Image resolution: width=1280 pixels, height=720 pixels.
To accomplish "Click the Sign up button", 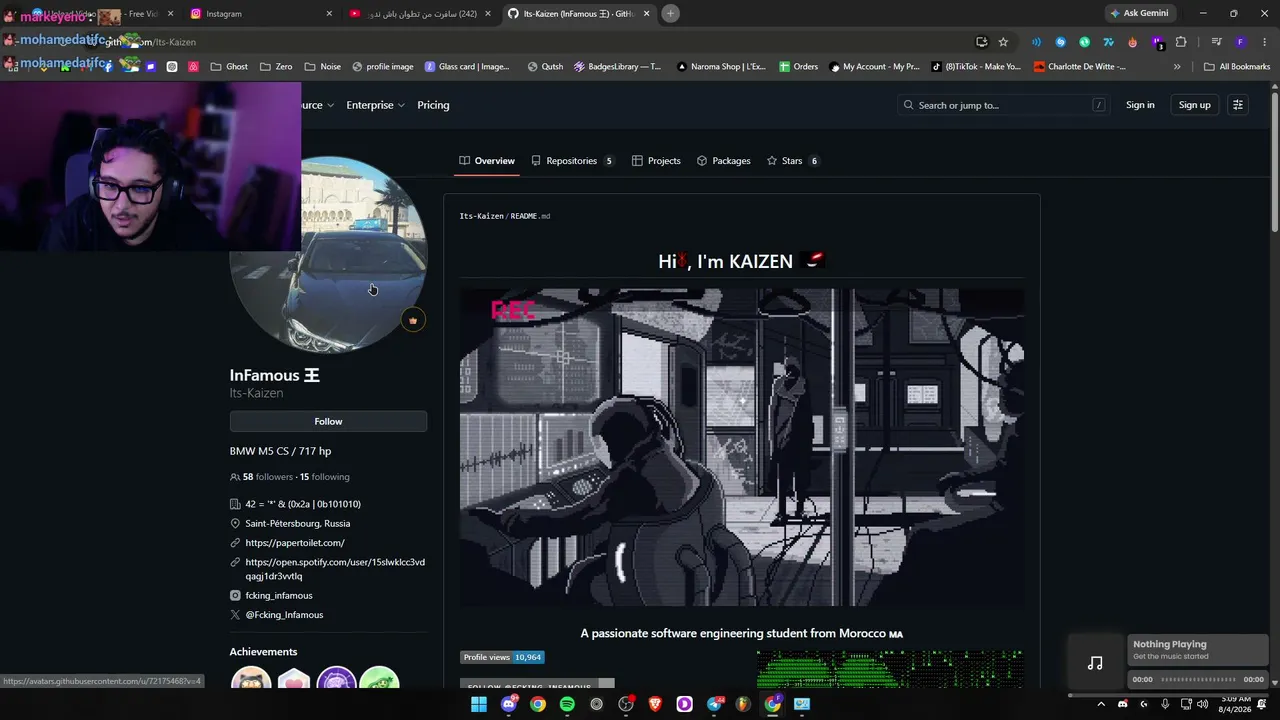I will tap(1194, 105).
